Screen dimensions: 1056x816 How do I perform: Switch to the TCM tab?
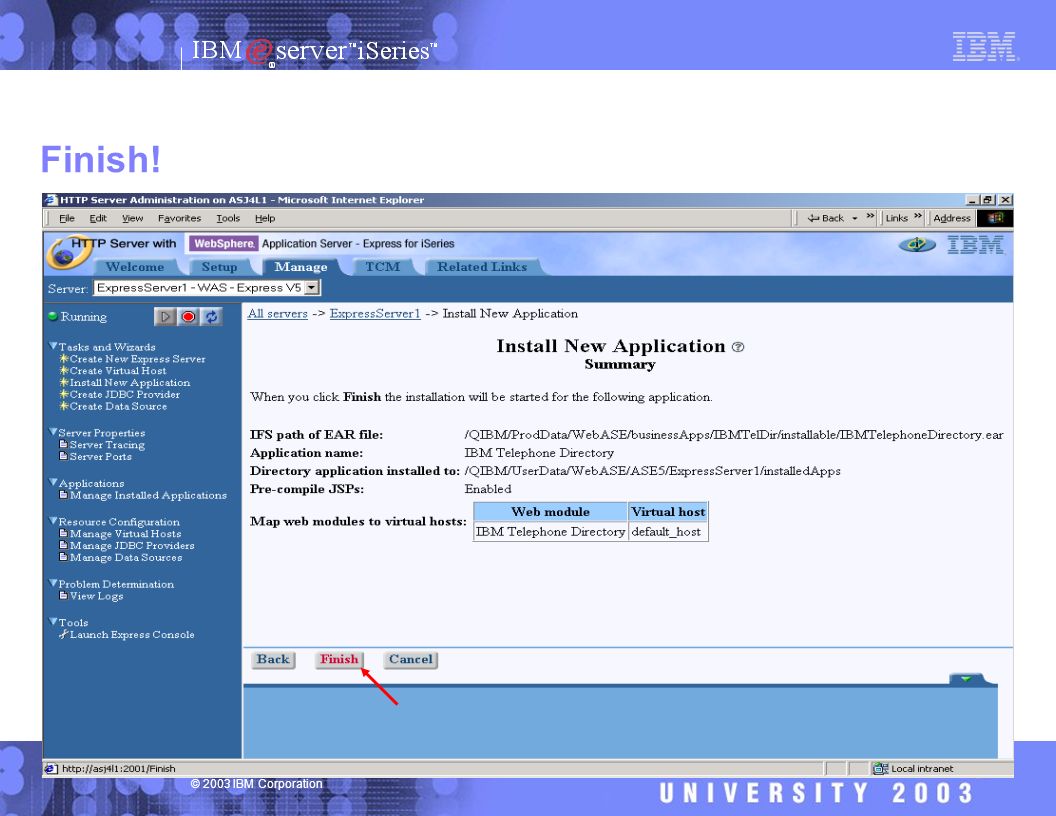click(x=383, y=267)
